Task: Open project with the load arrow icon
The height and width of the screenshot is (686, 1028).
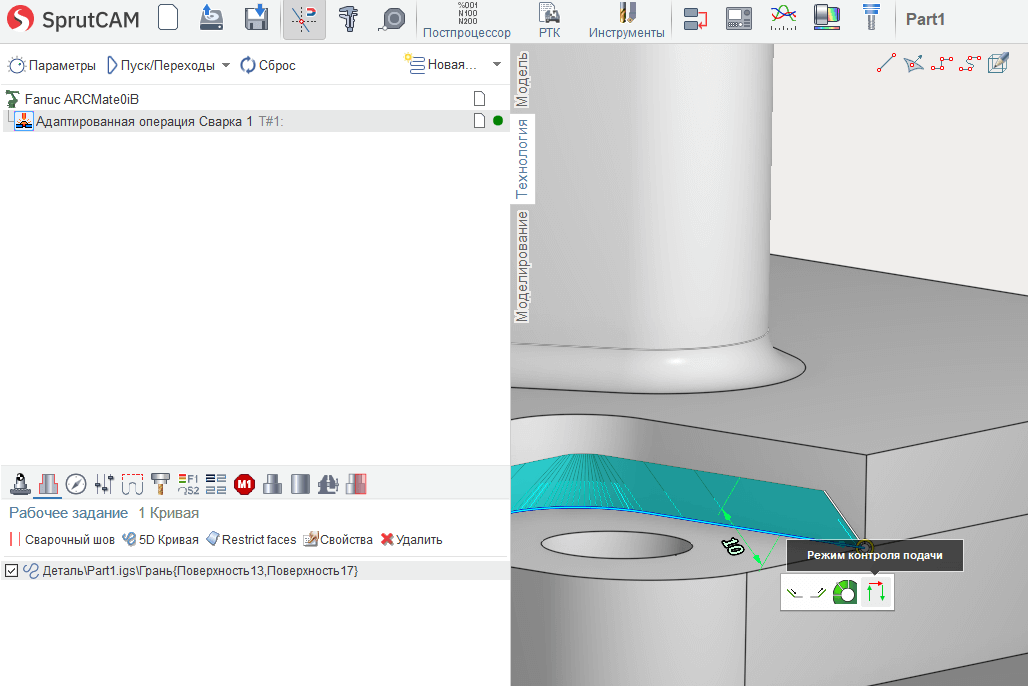Action: coord(211,18)
